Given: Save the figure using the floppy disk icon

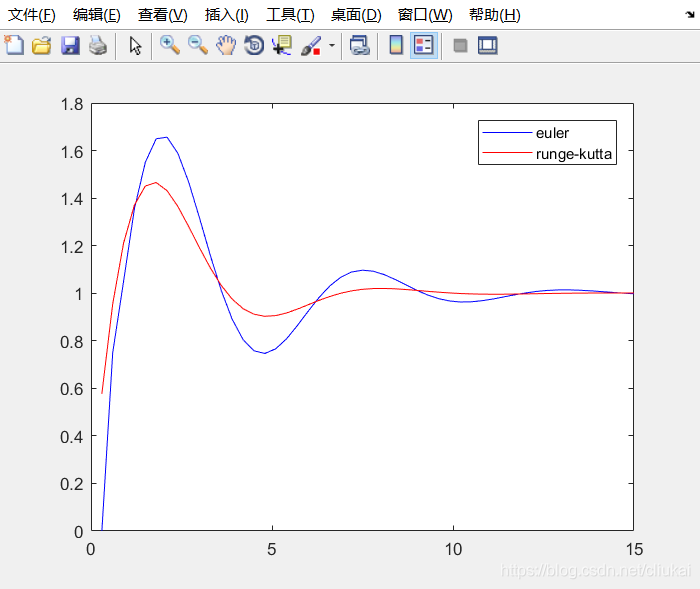Looking at the screenshot, I should (70, 46).
